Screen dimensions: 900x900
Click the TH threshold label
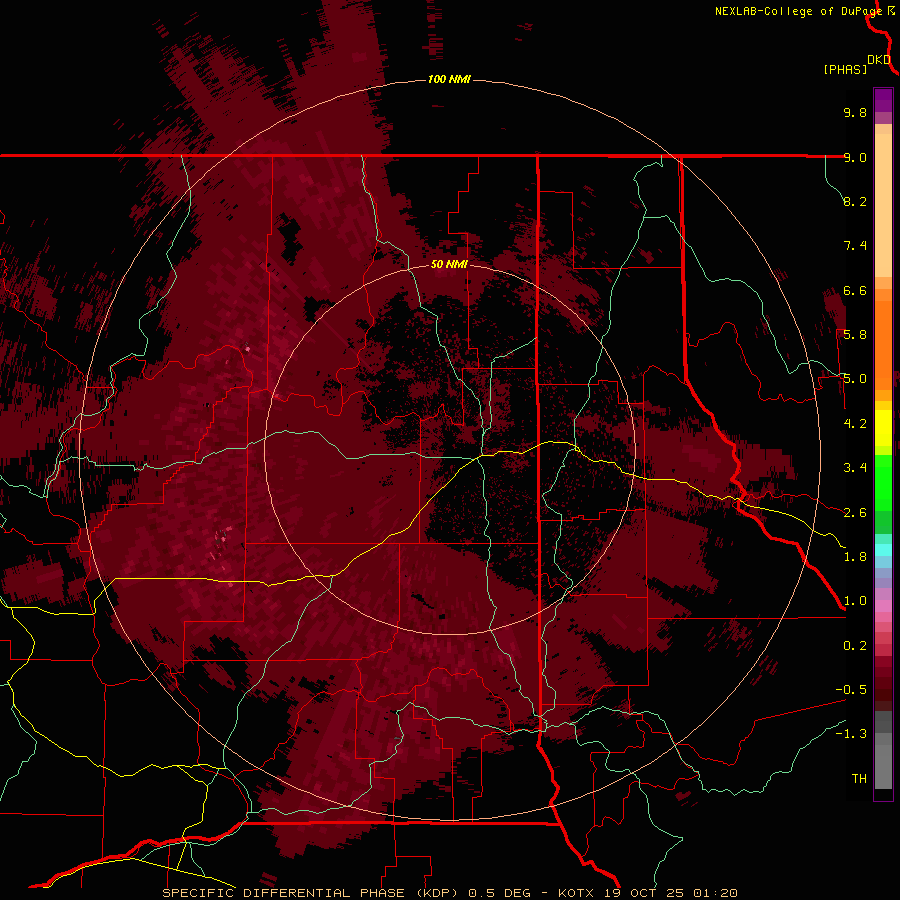pos(859,779)
